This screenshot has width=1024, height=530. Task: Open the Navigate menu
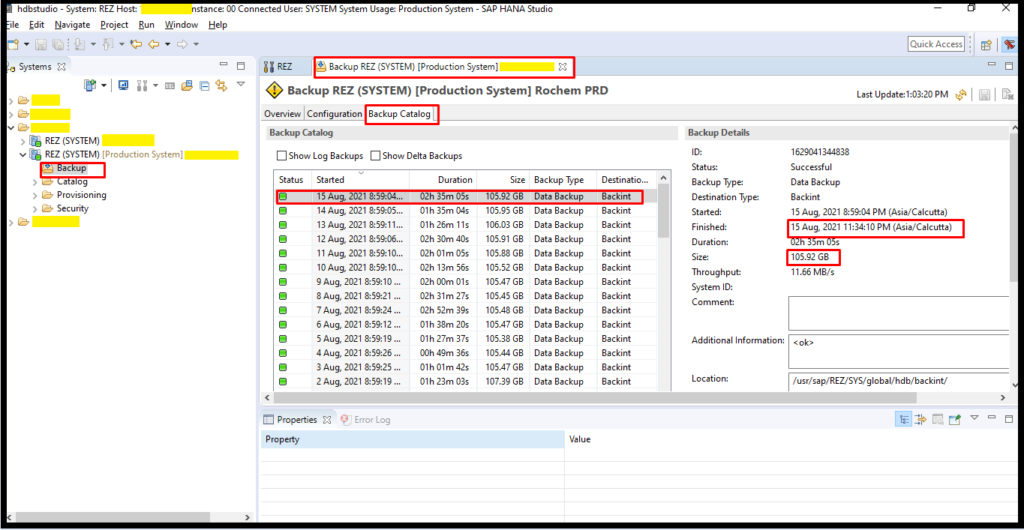pos(72,25)
